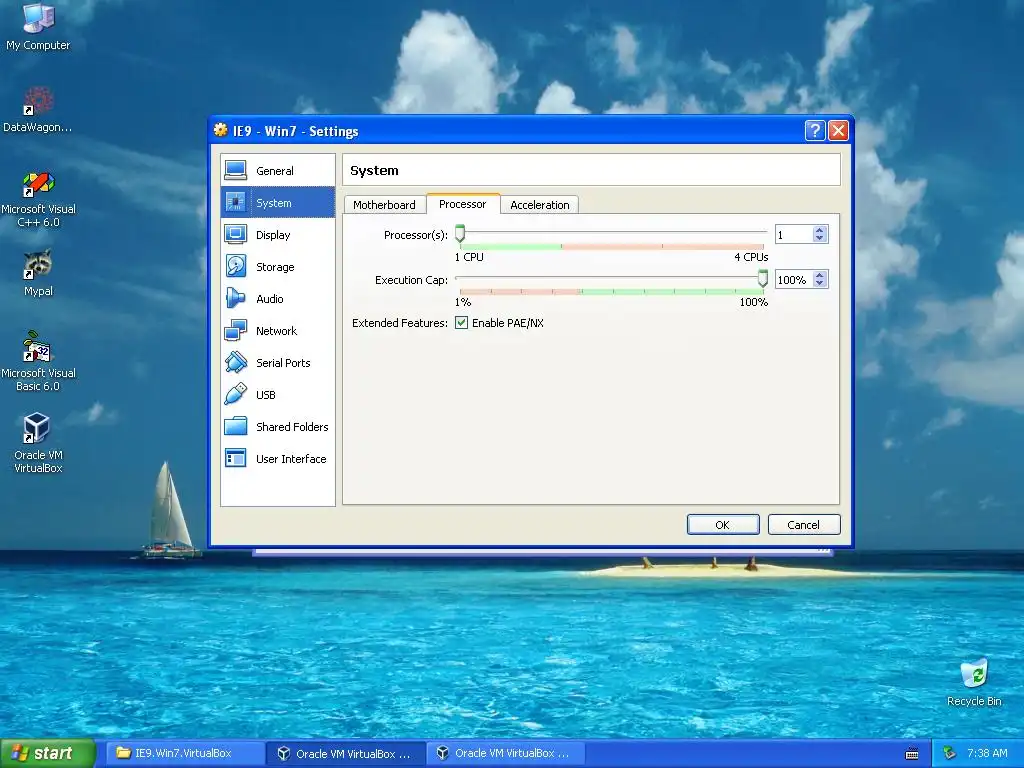Open the User Interface icon
Screen dimensions: 1024x768
pyautogui.click(x=235, y=458)
